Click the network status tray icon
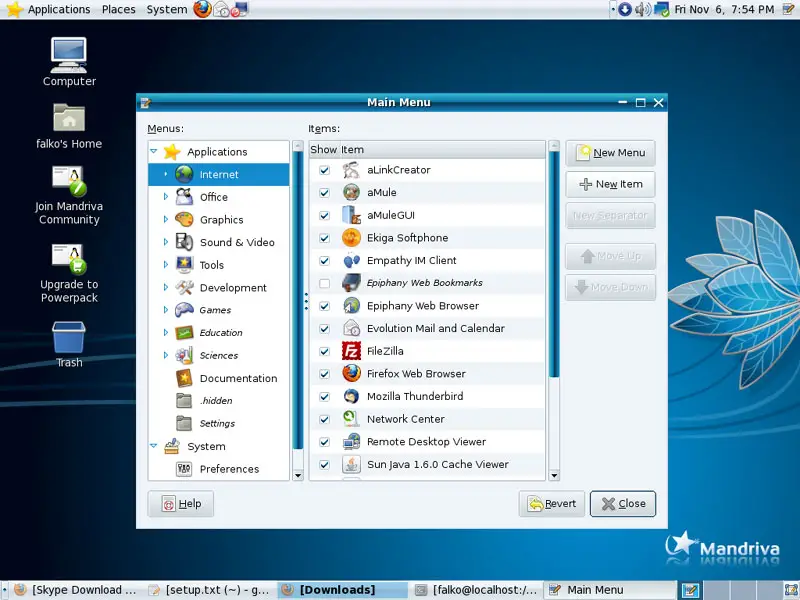800x600 pixels. (661, 9)
